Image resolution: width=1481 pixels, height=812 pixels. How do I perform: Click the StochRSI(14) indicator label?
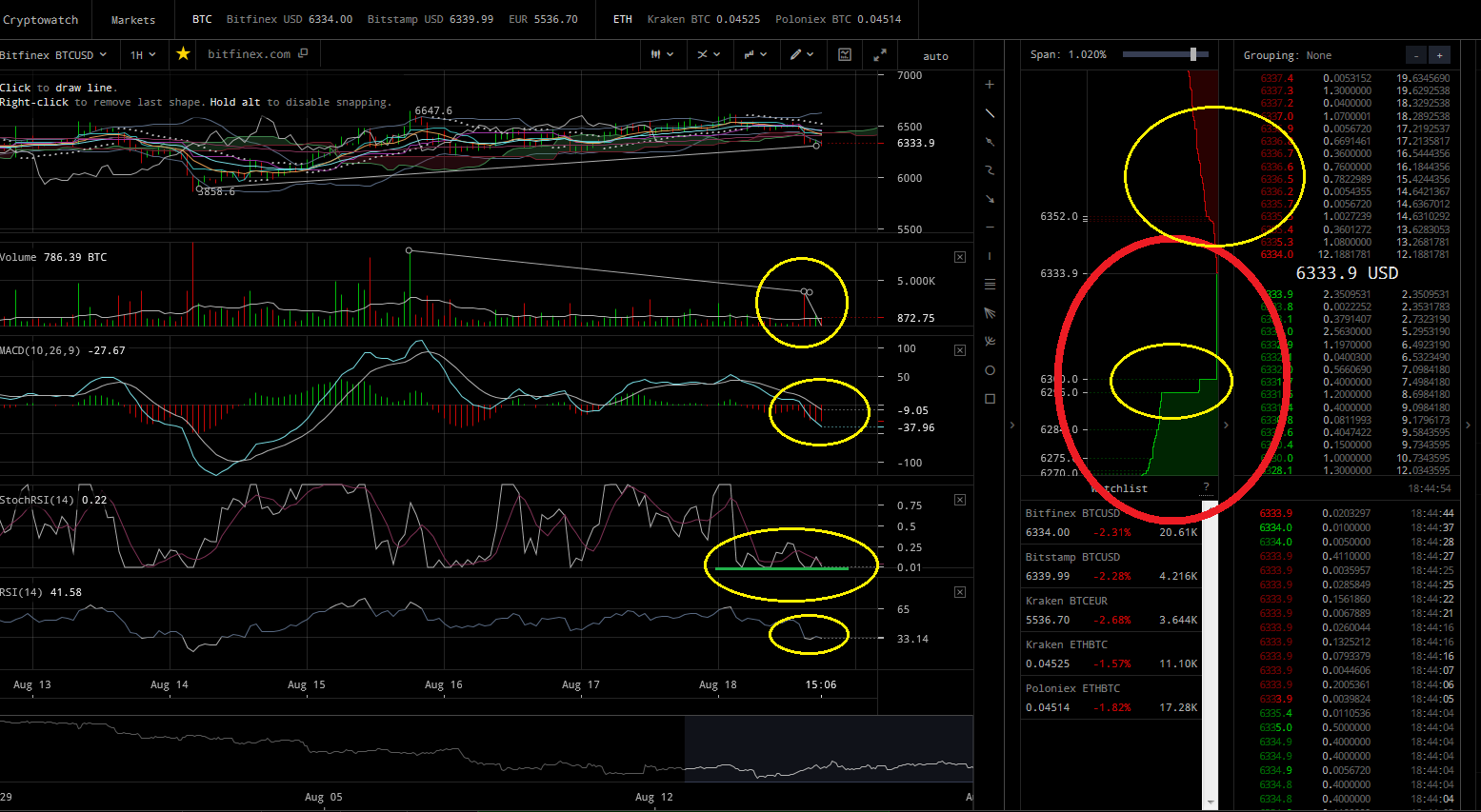pyautogui.click(x=53, y=500)
